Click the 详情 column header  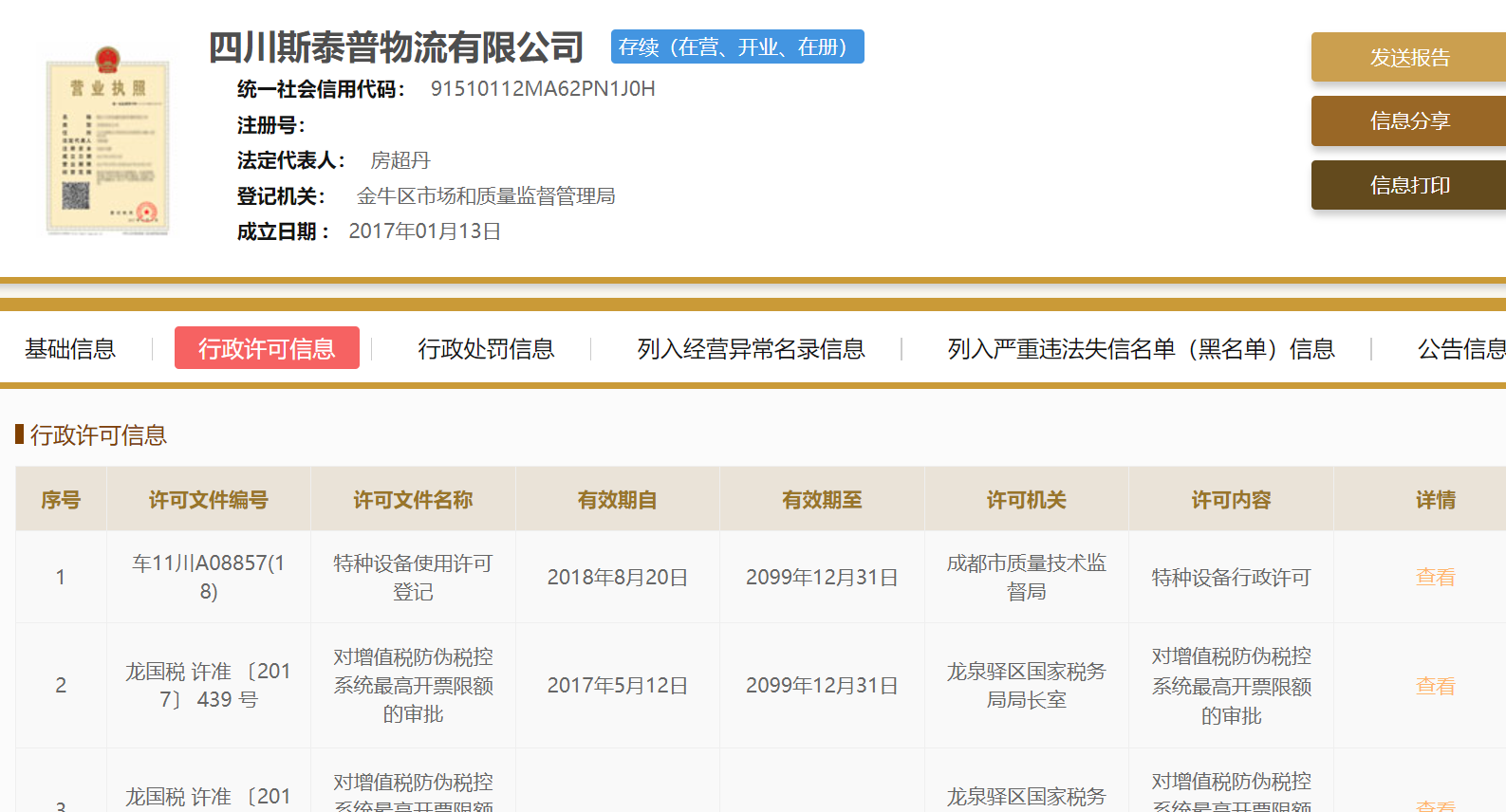[1435, 500]
